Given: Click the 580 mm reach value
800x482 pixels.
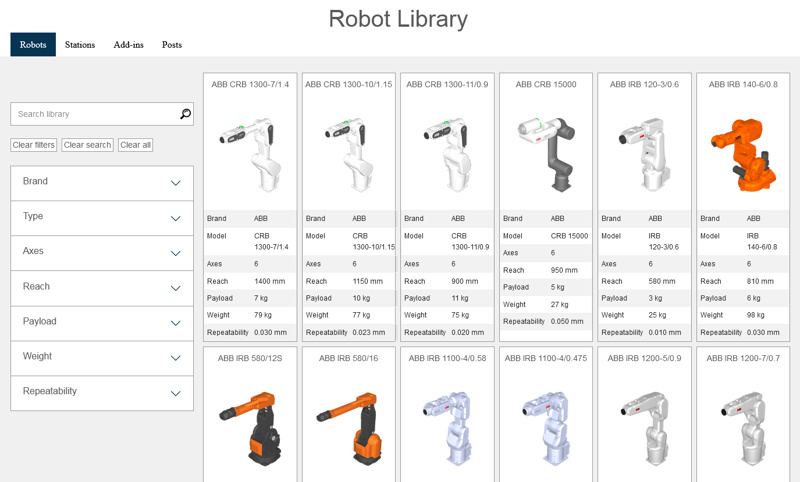Looking at the screenshot, I should 662,281.
